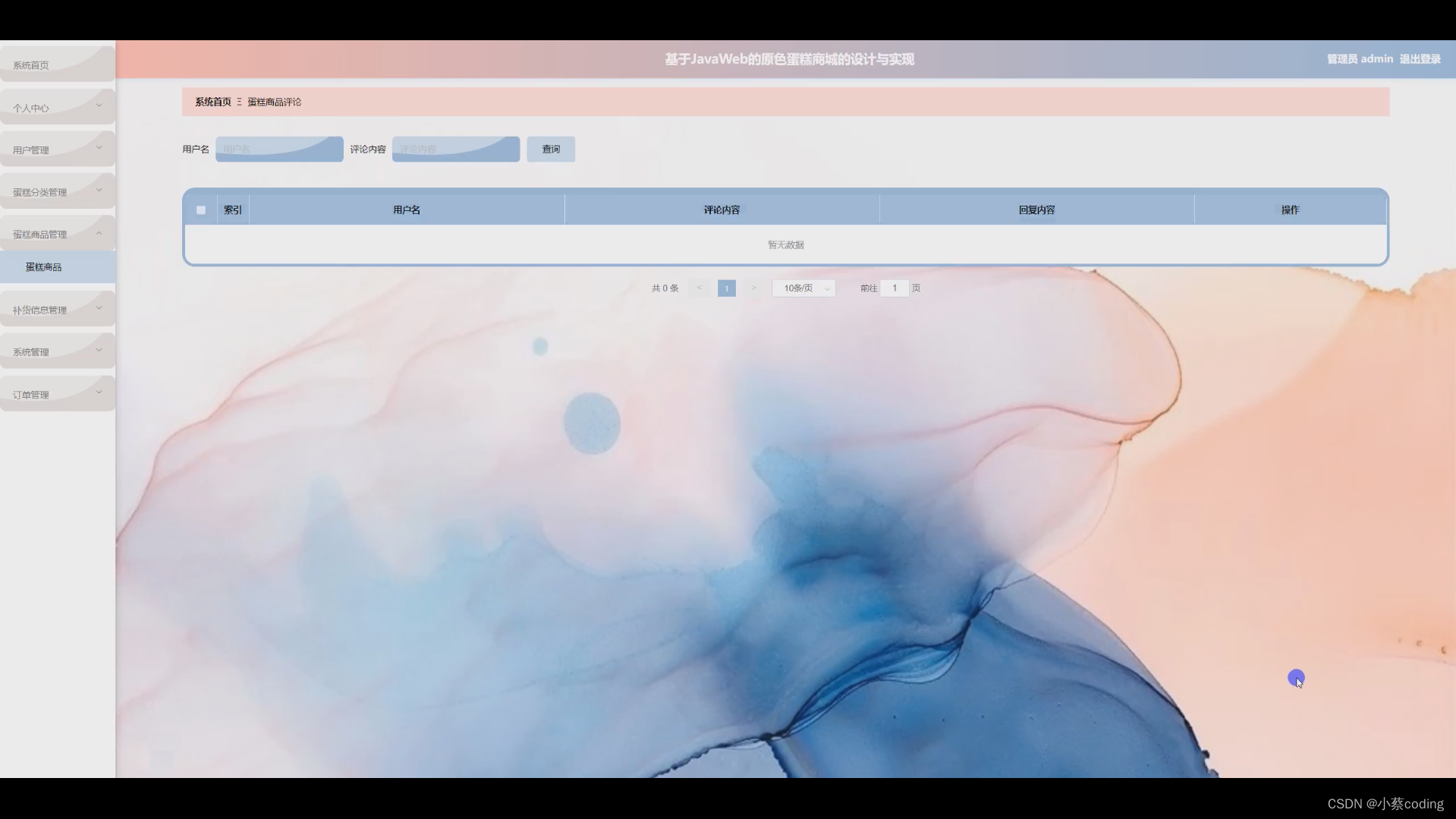
Task: Click the page title about JavaWeb 蛋糕商城
Action: (x=789, y=59)
